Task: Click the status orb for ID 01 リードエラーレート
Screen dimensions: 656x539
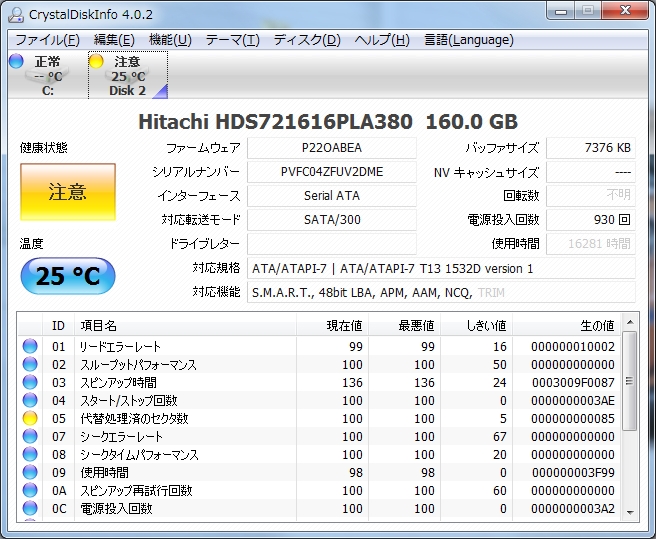Action: click(x=30, y=346)
